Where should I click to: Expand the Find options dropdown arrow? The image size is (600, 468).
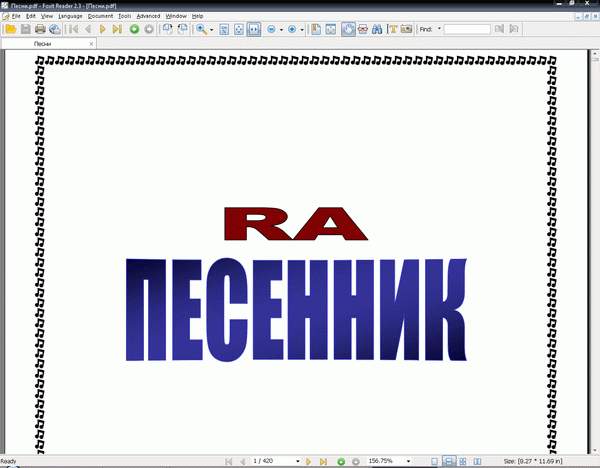(439, 30)
